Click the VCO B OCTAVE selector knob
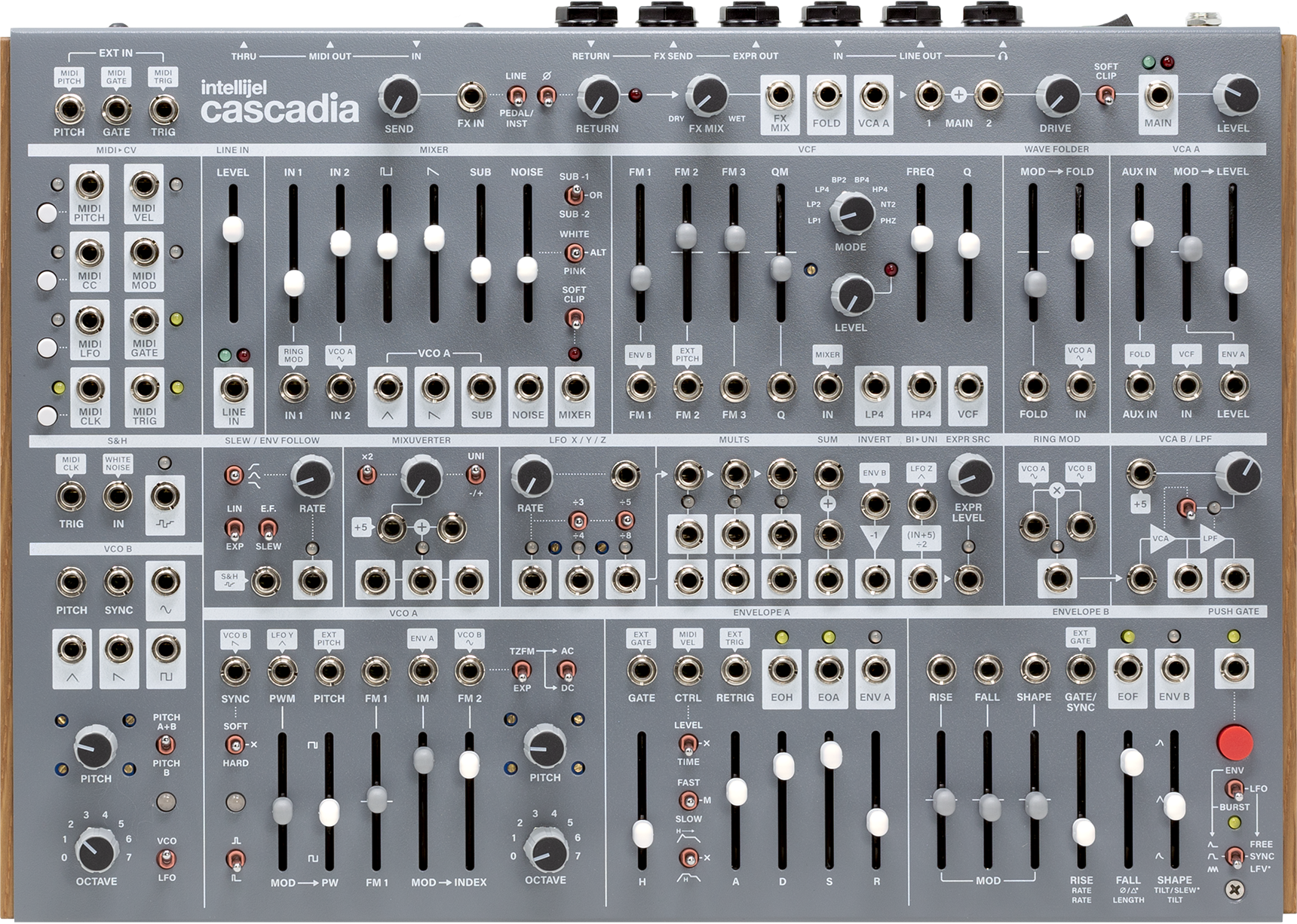This screenshot has height=924, width=1297. [x=96, y=850]
